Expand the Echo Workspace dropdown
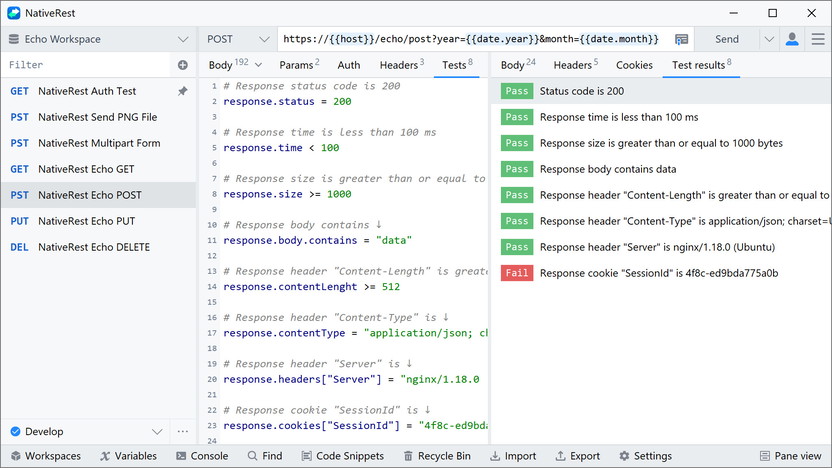Viewport: 832px width, 468px height. (x=183, y=39)
